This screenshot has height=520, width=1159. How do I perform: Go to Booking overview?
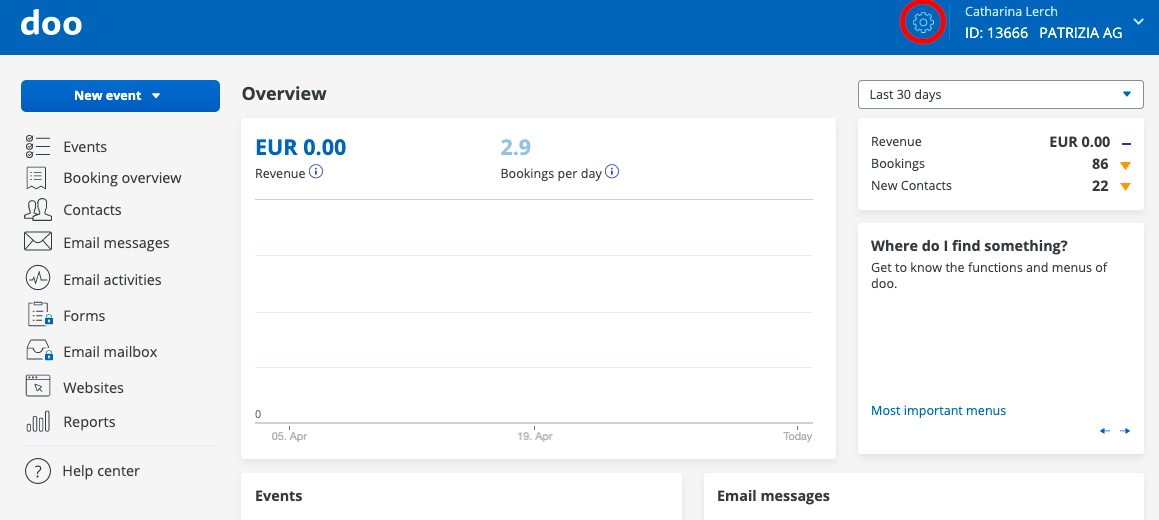pos(122,178)
